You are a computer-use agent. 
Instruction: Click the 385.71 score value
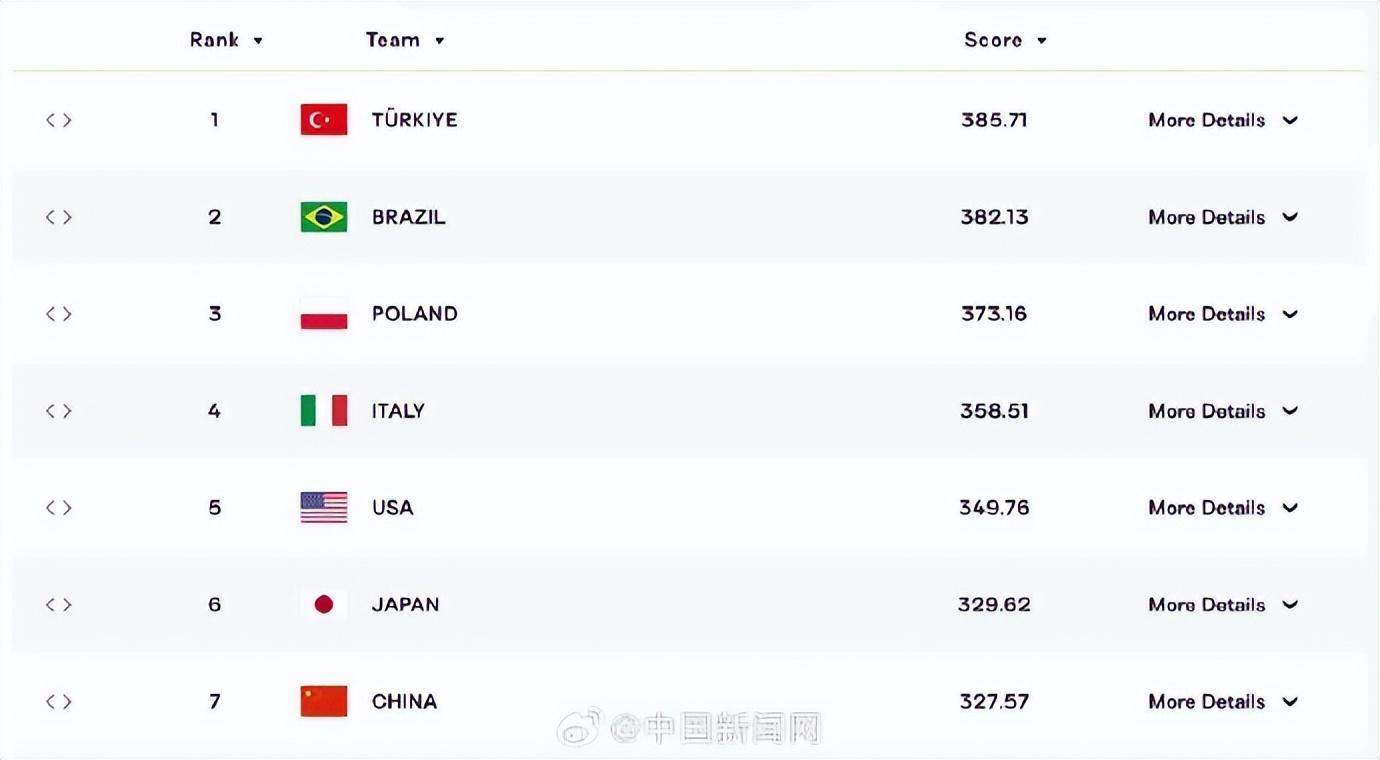click(994, 120)
